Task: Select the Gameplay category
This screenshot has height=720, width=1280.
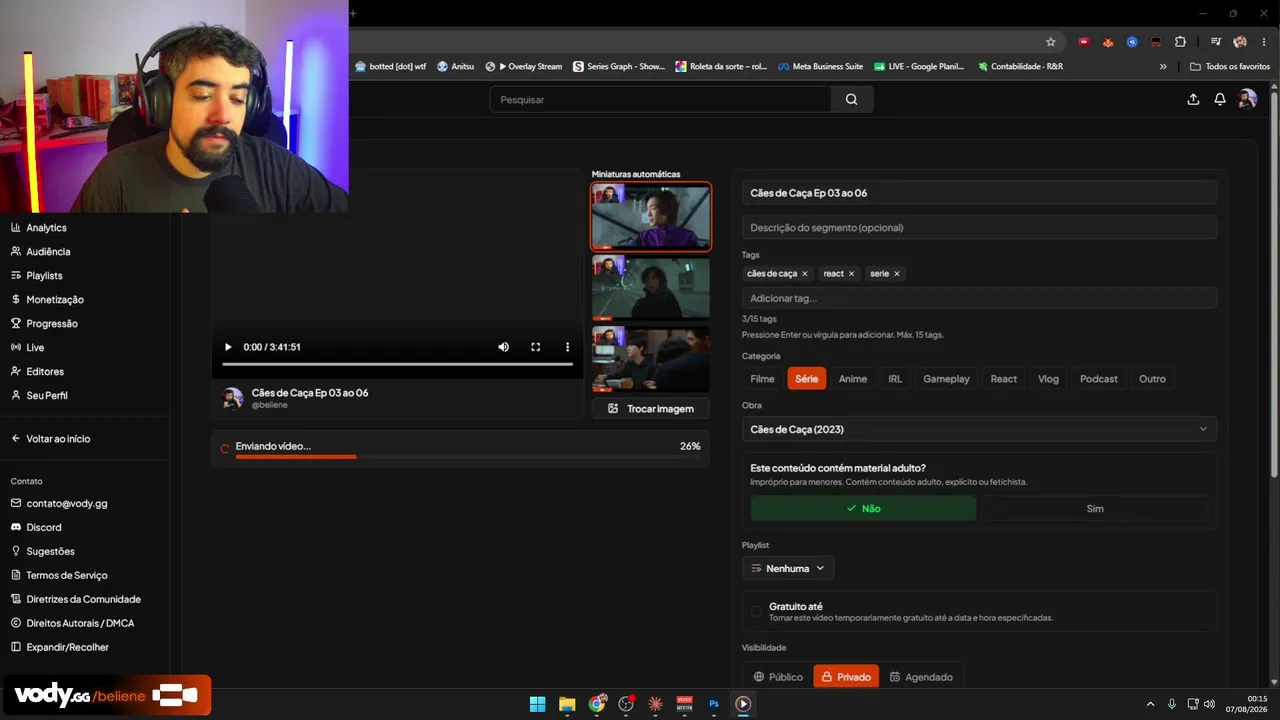Action: pos(946,379)
